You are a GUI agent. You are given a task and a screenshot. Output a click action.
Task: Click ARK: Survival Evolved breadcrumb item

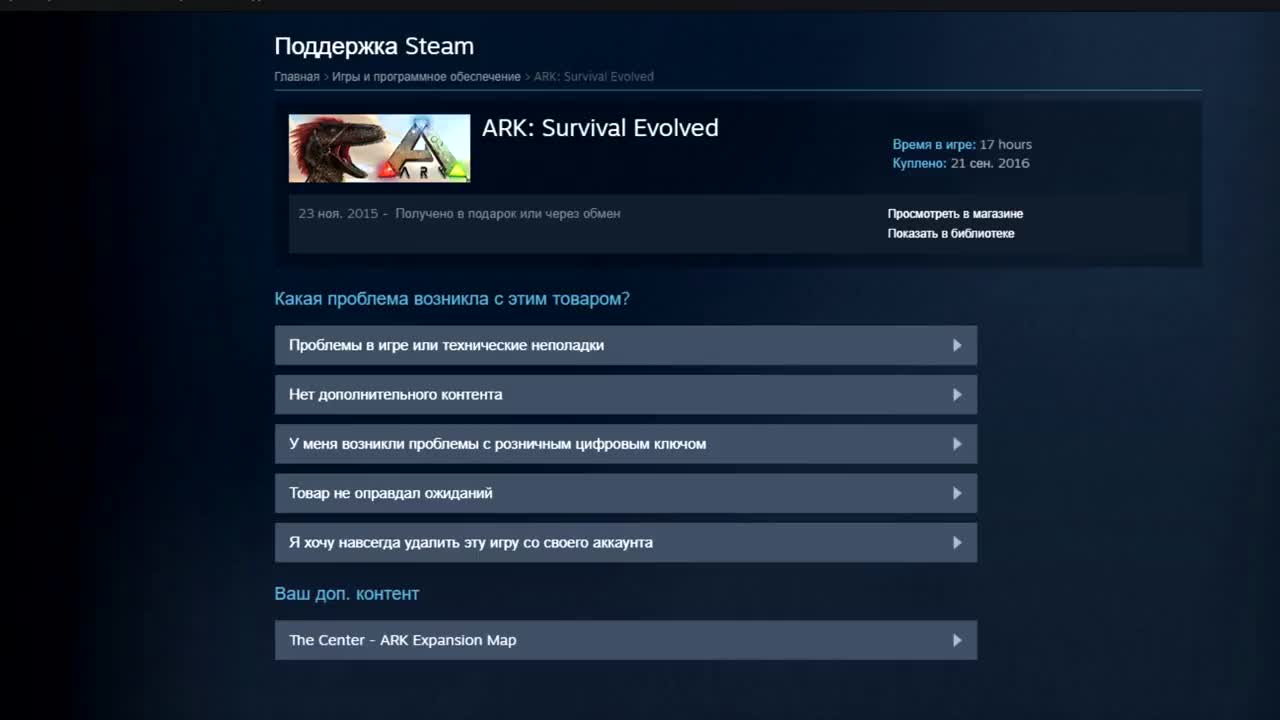pyautogui.click(x=594, y=77)
